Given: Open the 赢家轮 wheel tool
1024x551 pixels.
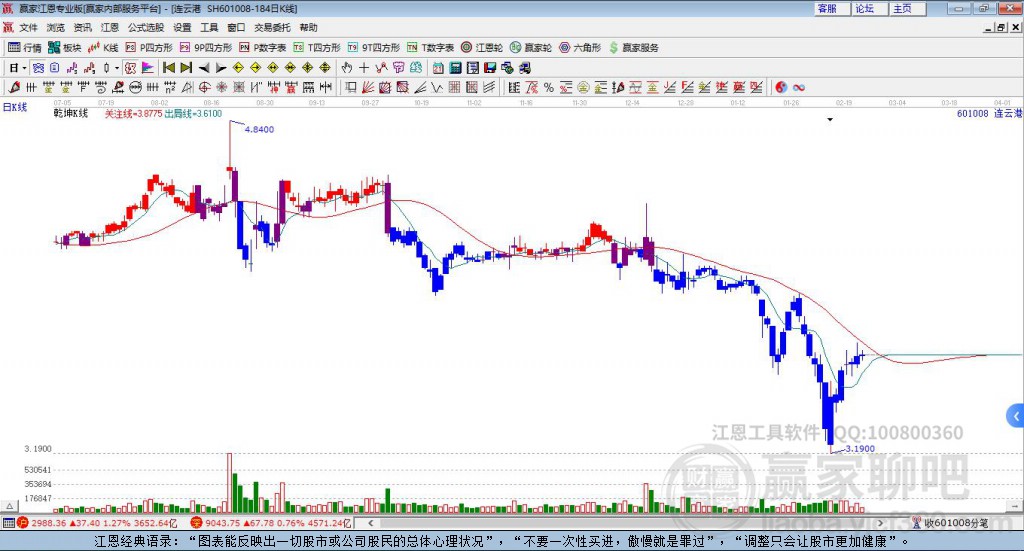Looking at the screenshot, I should coord(531,48).
